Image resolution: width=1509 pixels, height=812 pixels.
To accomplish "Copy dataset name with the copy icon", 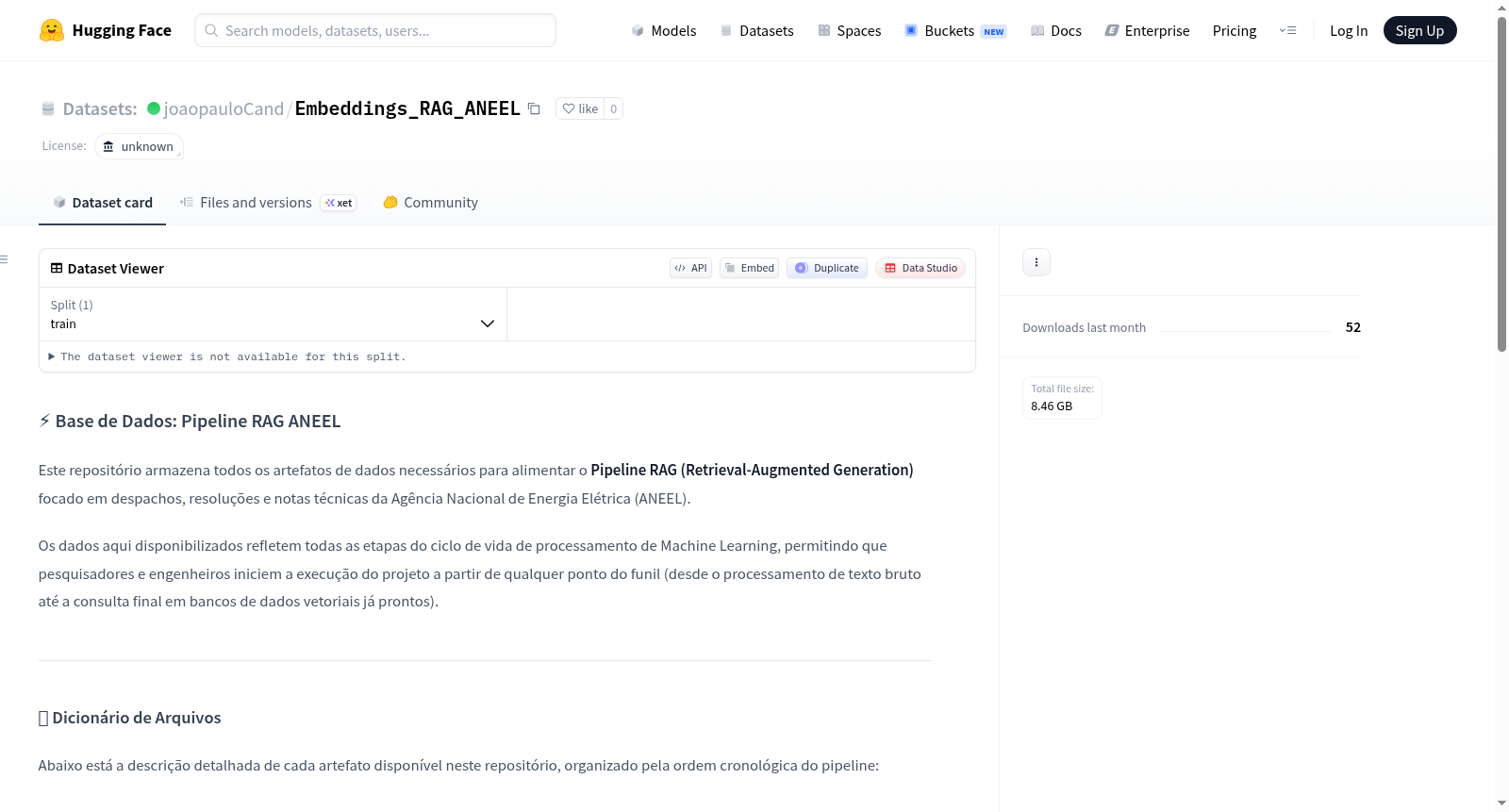I will click(x=534, y=108).
